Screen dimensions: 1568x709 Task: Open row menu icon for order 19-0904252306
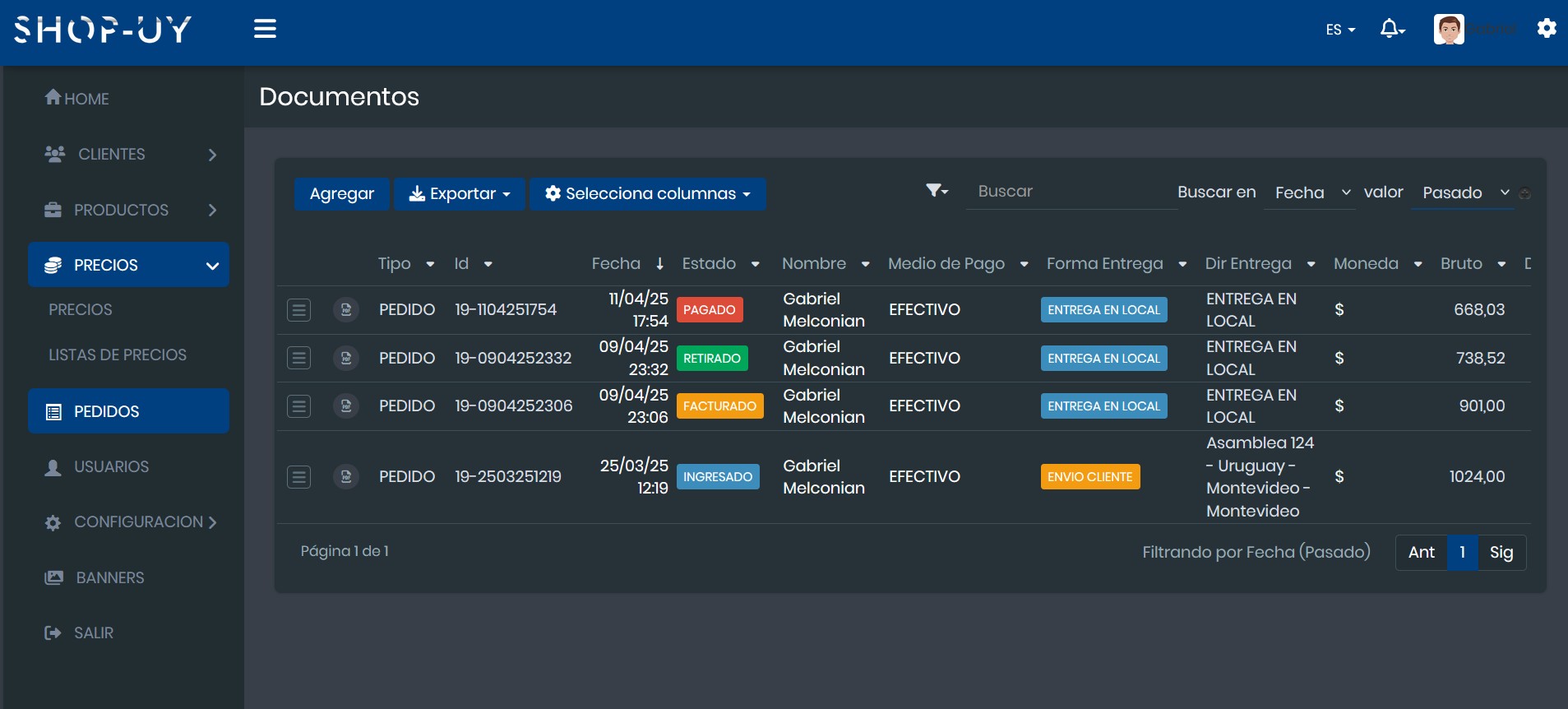298,406
